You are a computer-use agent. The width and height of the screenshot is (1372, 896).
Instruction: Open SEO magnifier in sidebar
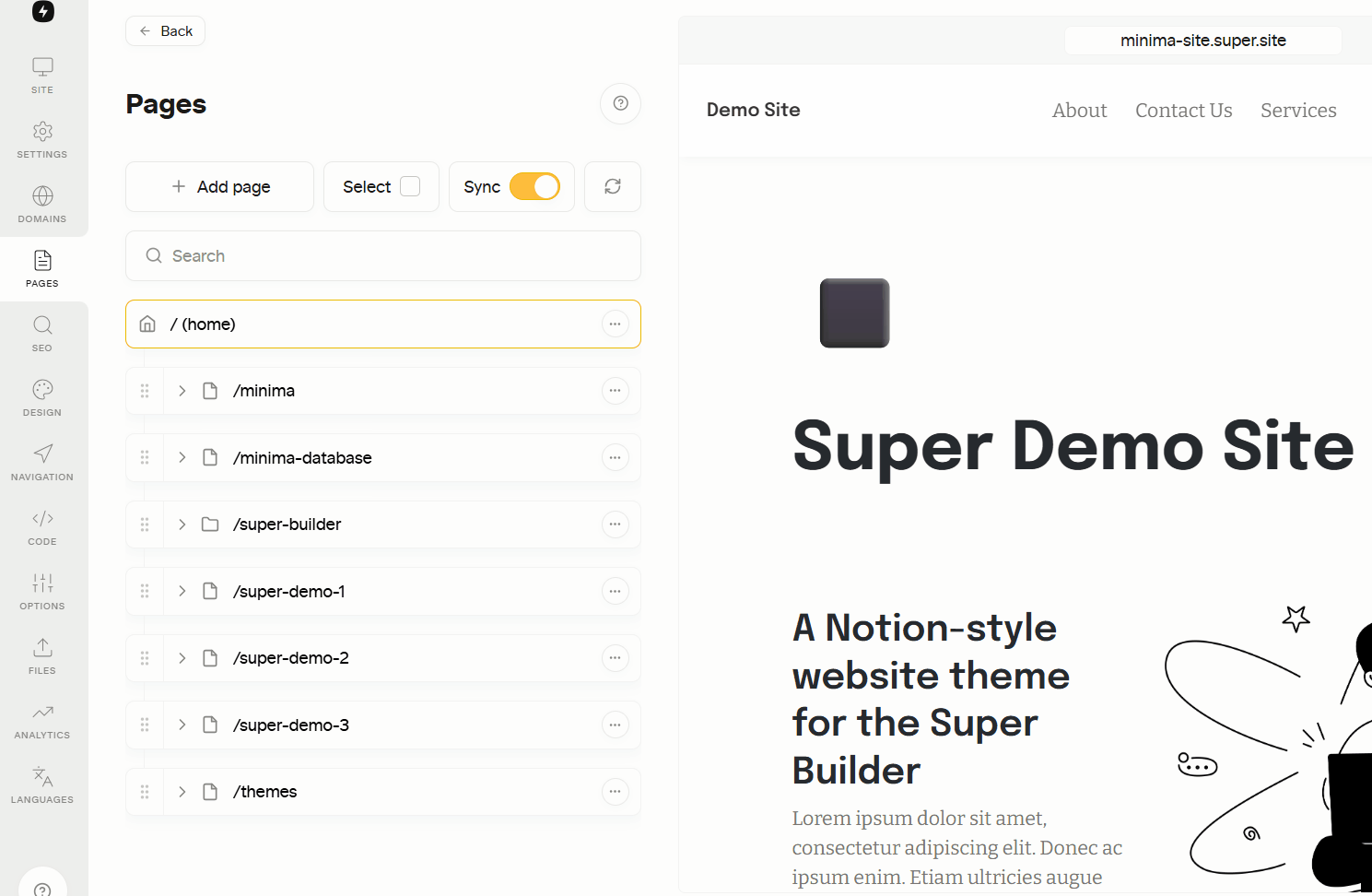point(42,334)
